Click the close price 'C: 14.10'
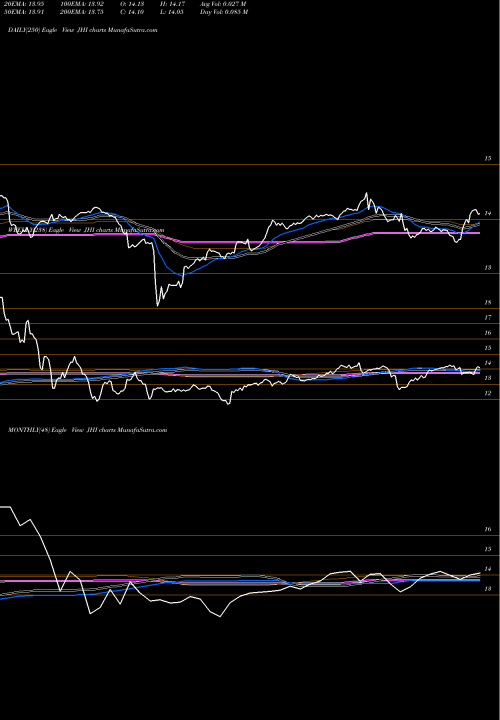The height and width of the screenshot is (720, 500). click(132, 12)
